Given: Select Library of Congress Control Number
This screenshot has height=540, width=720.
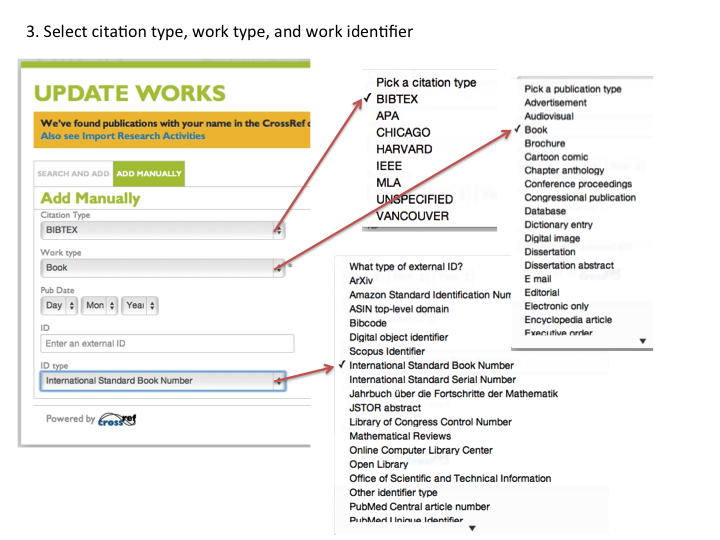Looking at the screenshot, I should [430, 422].
